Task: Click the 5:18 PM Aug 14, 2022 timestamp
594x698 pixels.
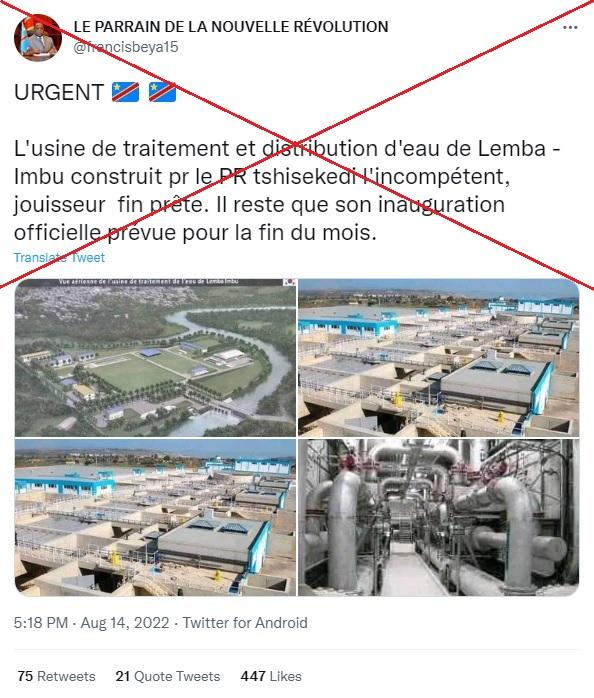Action: (91, 623)
